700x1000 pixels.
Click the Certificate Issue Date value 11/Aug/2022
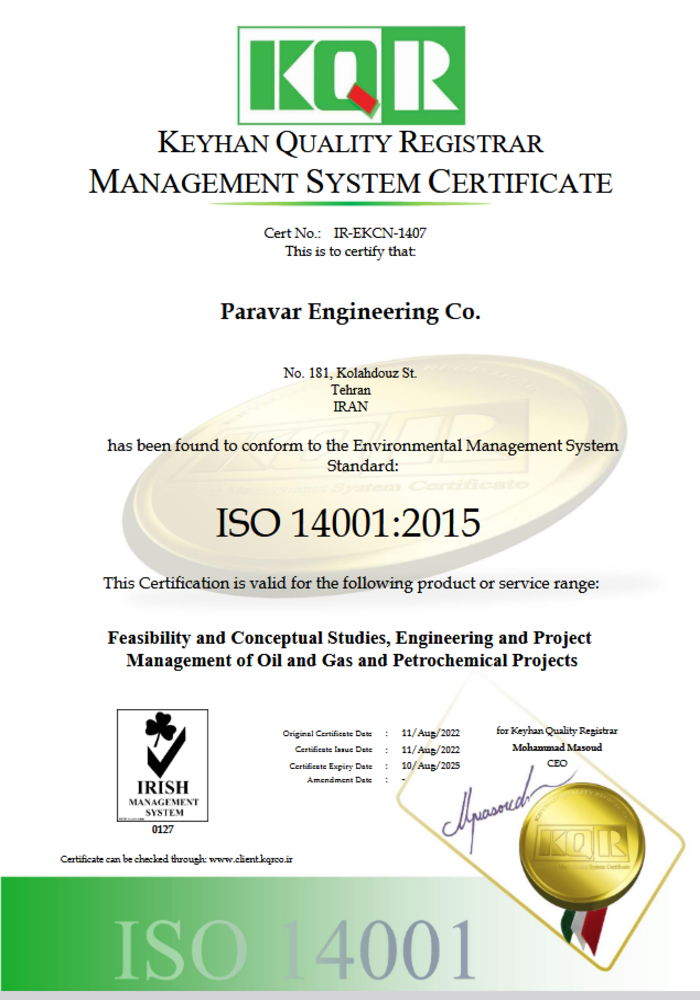point(430,750)
